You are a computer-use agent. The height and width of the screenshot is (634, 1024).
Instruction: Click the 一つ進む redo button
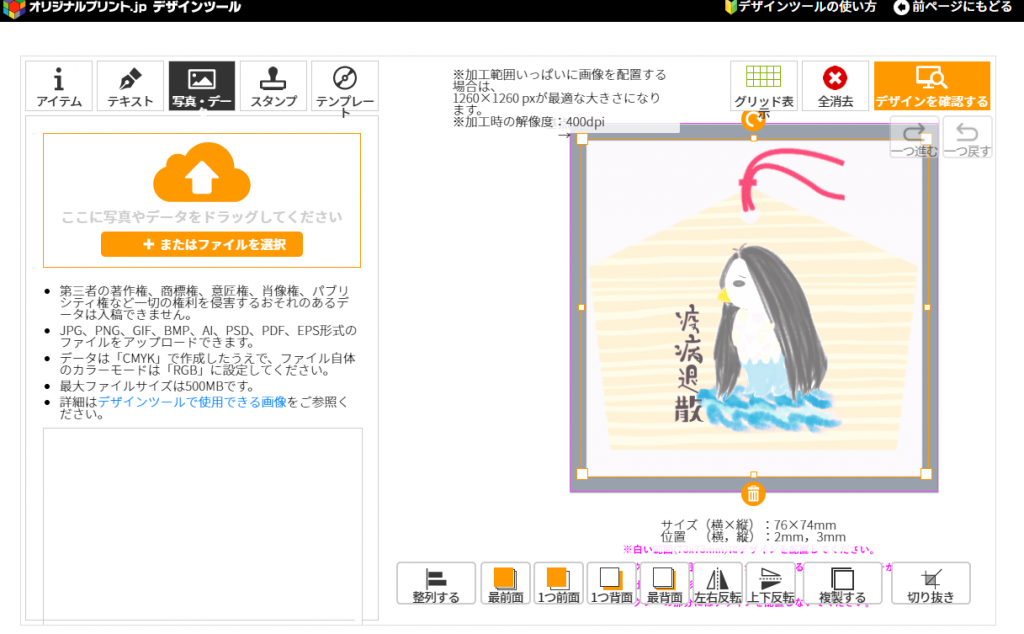[x=914, y=137]
